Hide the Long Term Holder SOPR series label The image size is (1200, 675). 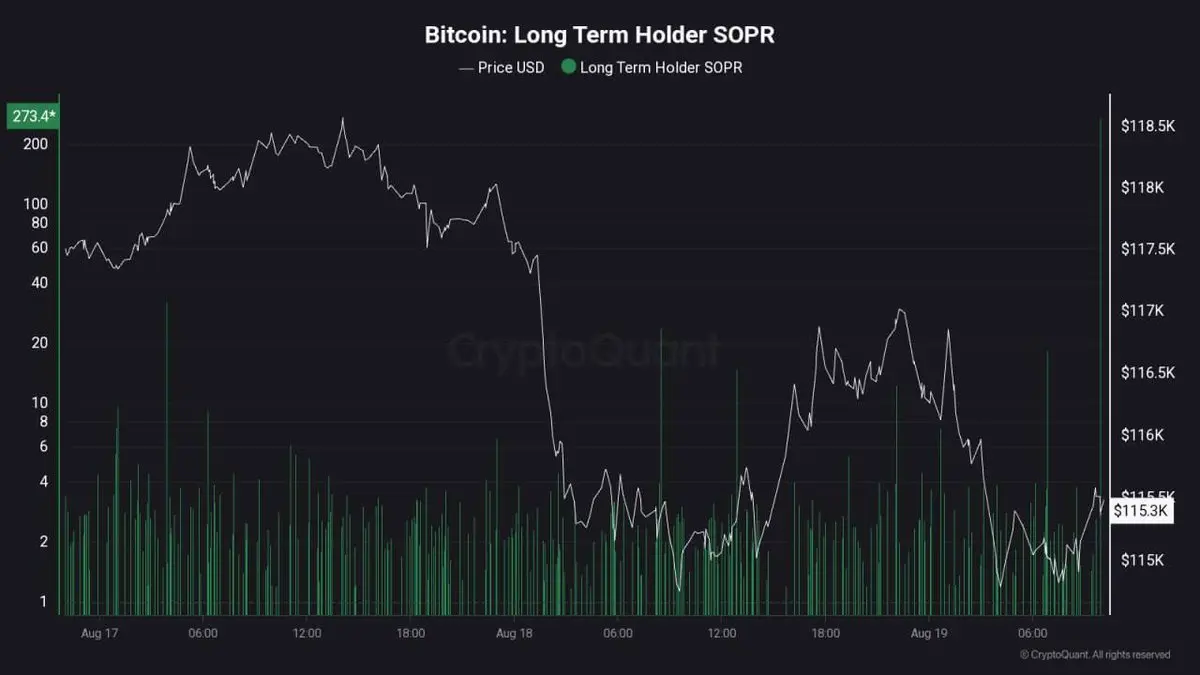(661, 68)
